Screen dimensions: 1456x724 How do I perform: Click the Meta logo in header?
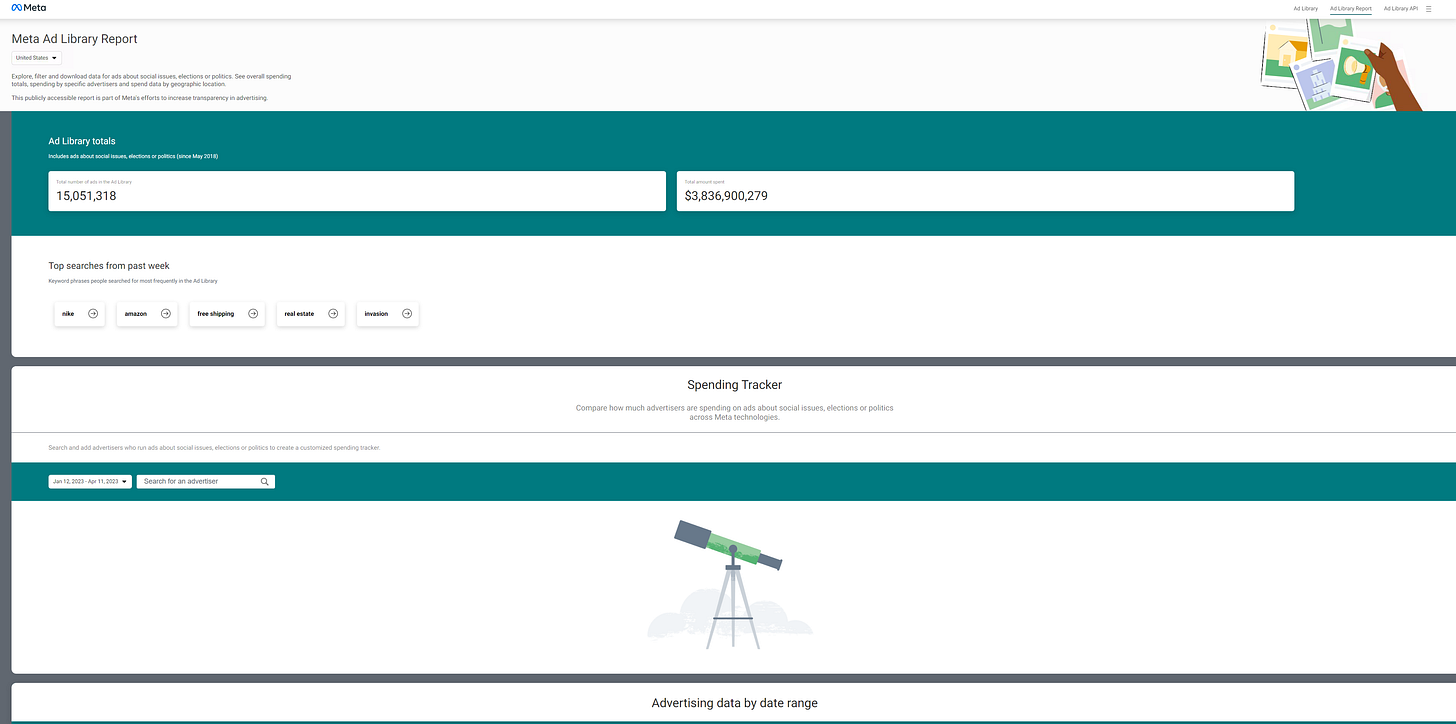[x=27, y=8]
